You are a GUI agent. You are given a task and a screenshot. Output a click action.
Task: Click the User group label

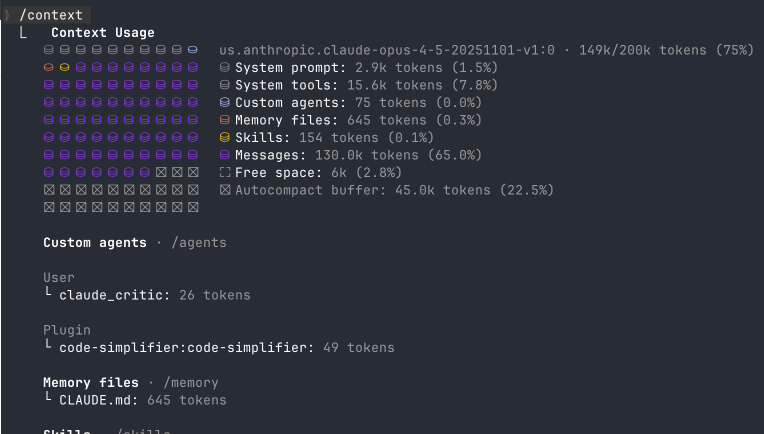click(59, 277)
